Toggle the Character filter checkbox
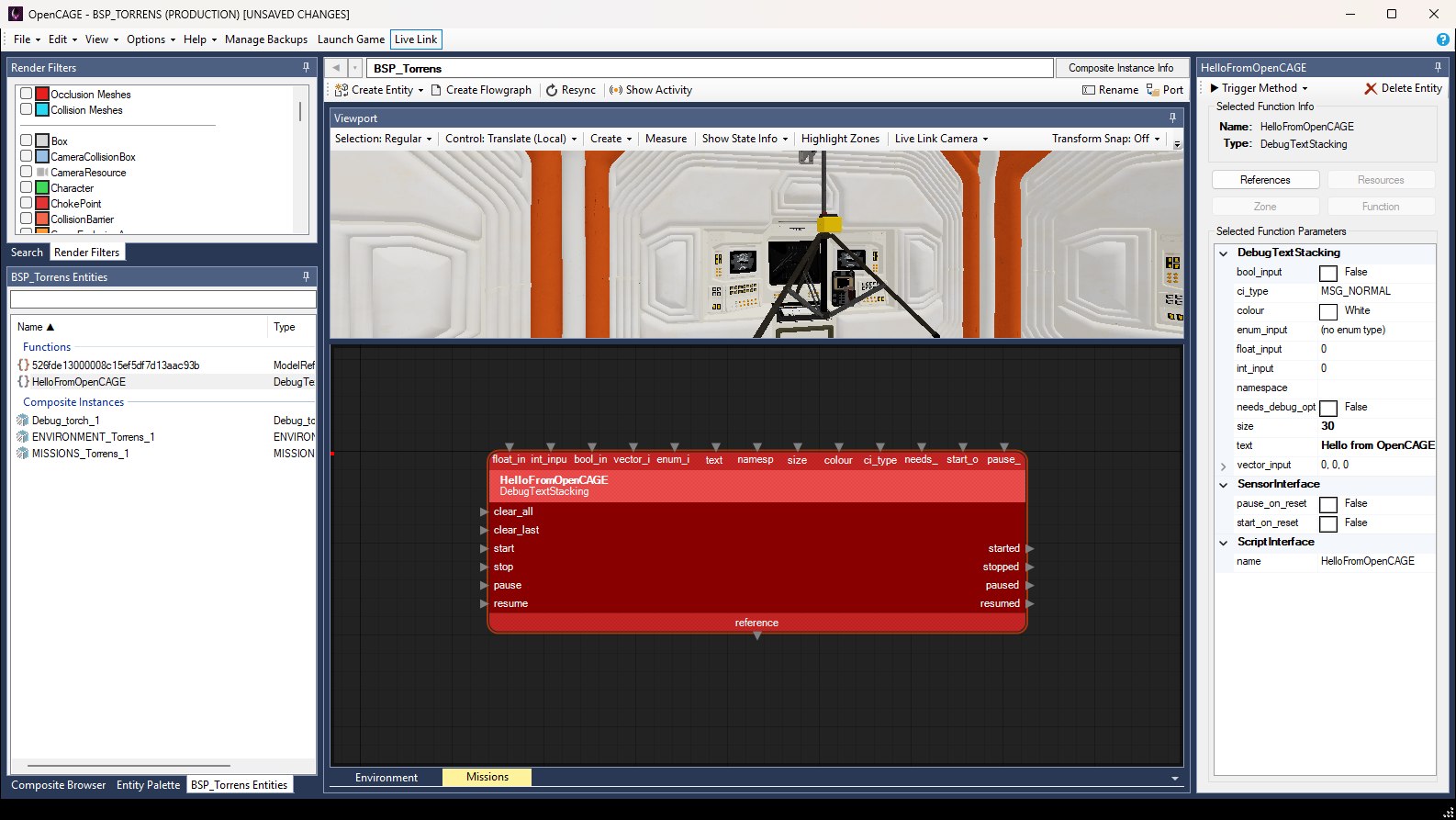Viewport: 1456px width, 820px height. (27, 187)
